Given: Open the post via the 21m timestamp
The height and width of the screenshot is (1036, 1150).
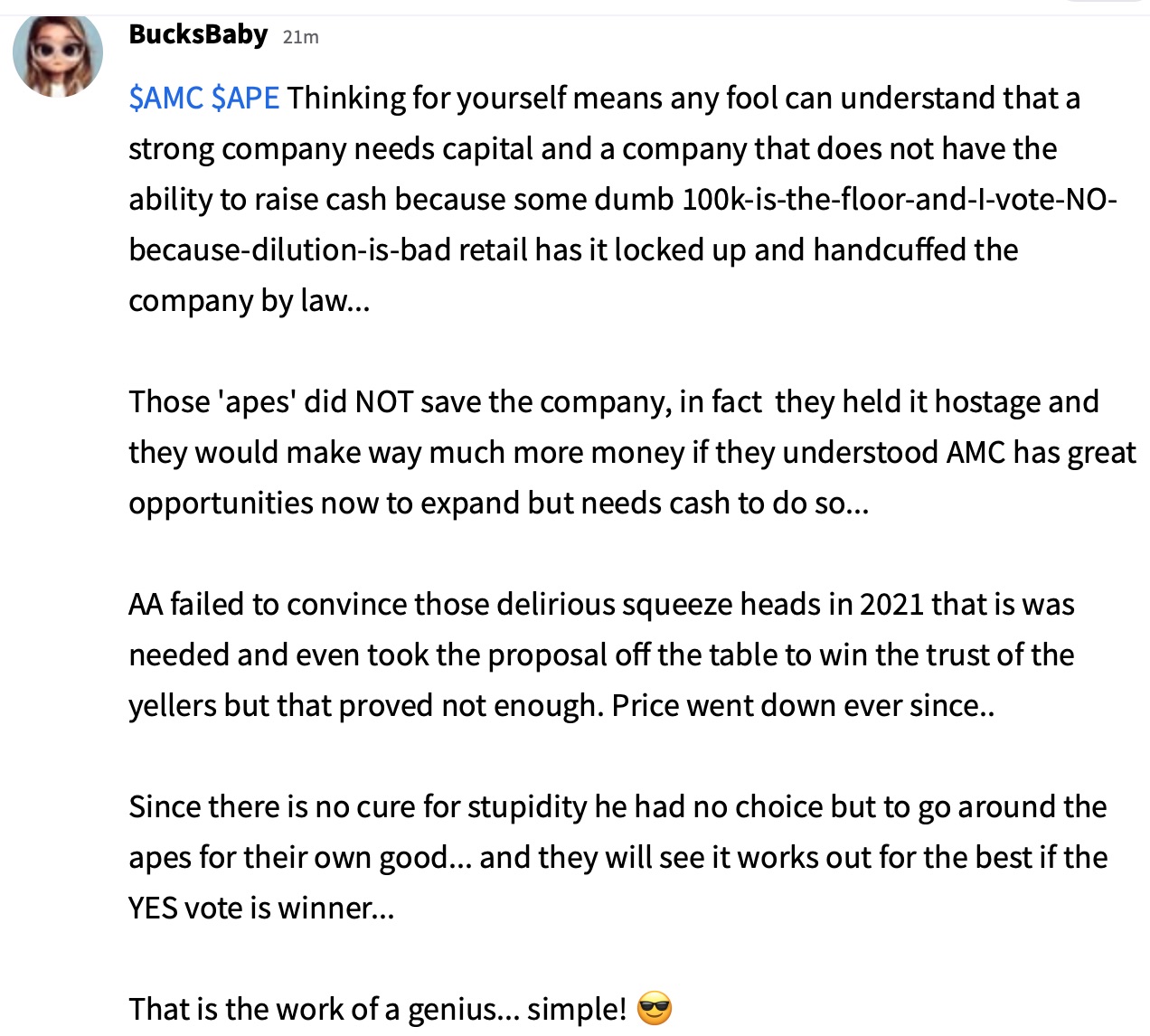Looking at the screenshot, I should (300, 37).
